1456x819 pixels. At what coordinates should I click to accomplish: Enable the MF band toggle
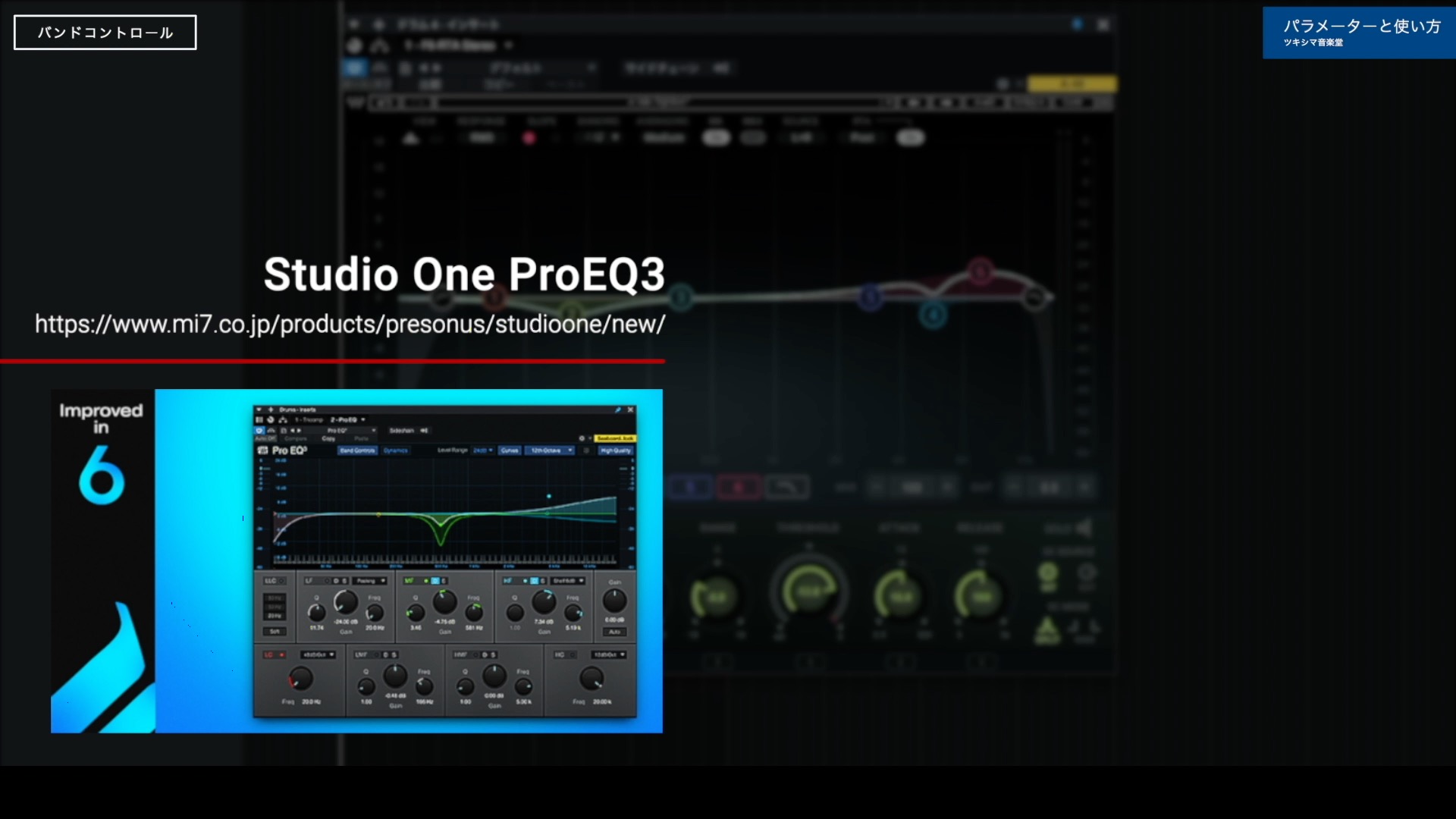[x=427, y=581]
